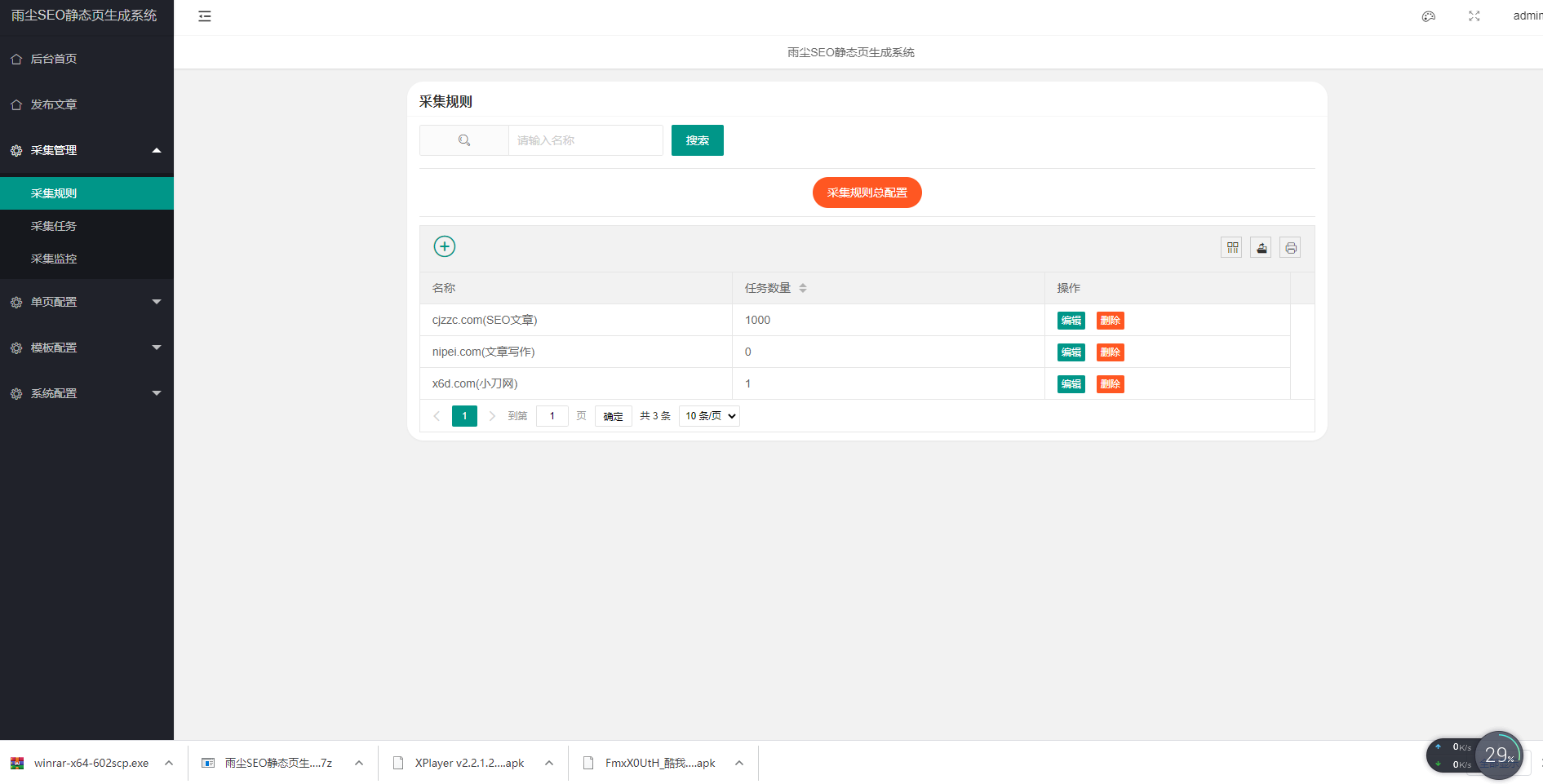Click the export table icon
Screen dimensions: 1543x784
click(x=1261, y=248)
